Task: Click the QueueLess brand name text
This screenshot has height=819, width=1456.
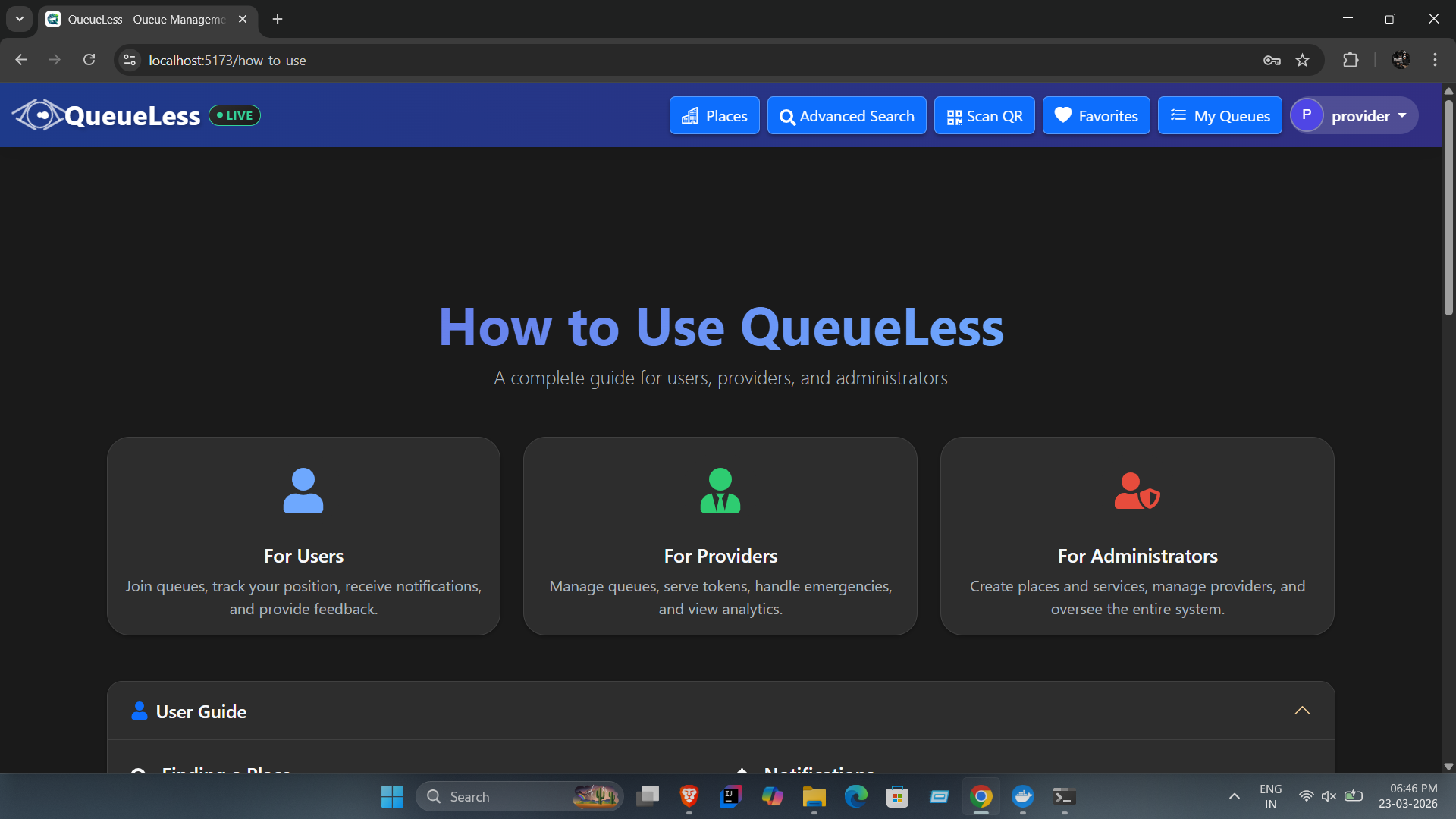Action: point(133,116)
